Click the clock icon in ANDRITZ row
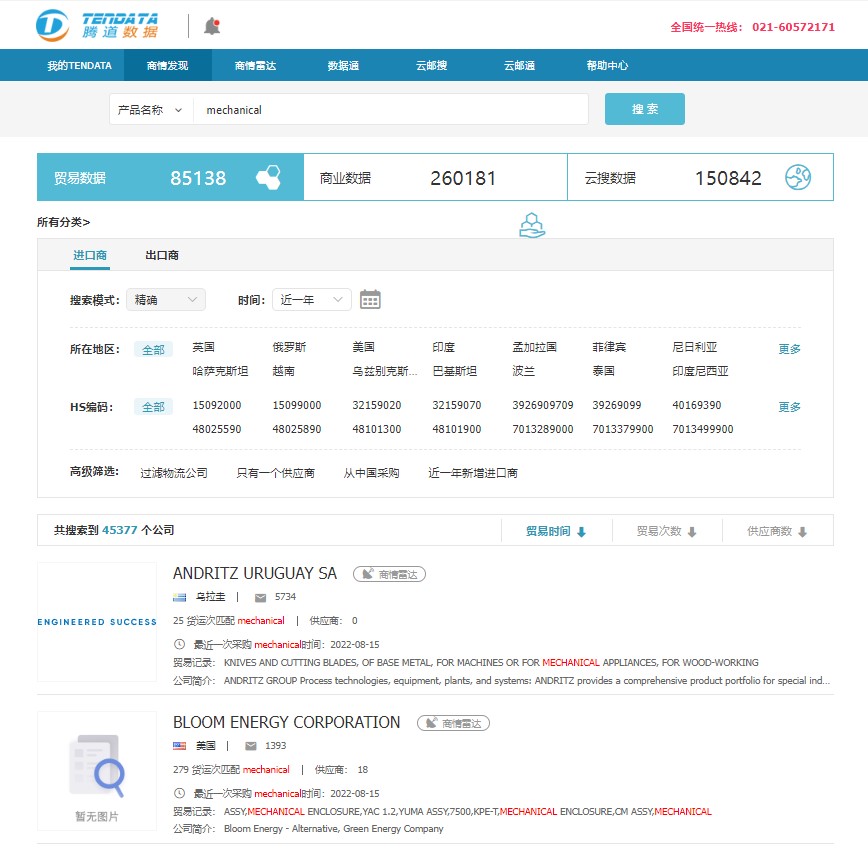868x848 pixels. (x=179, y=644)
